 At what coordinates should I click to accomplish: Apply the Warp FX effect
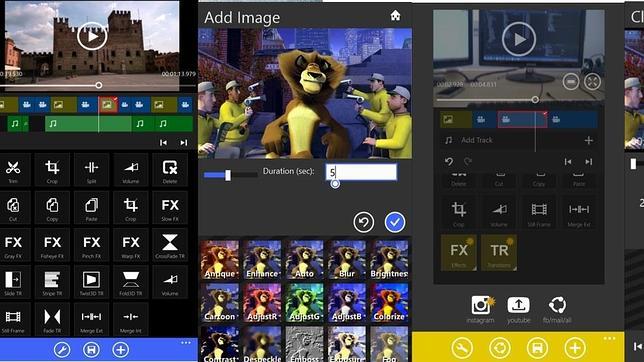[131, 245]
